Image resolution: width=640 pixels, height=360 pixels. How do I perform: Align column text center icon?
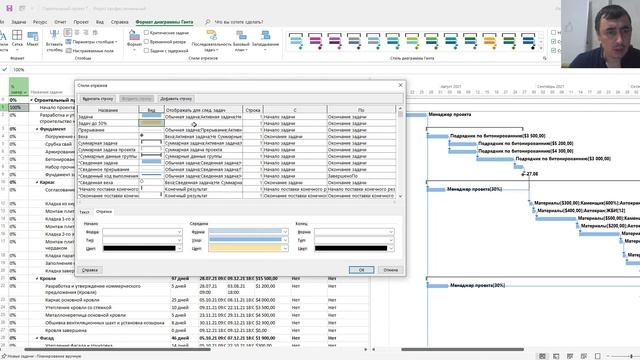point(77,33)
